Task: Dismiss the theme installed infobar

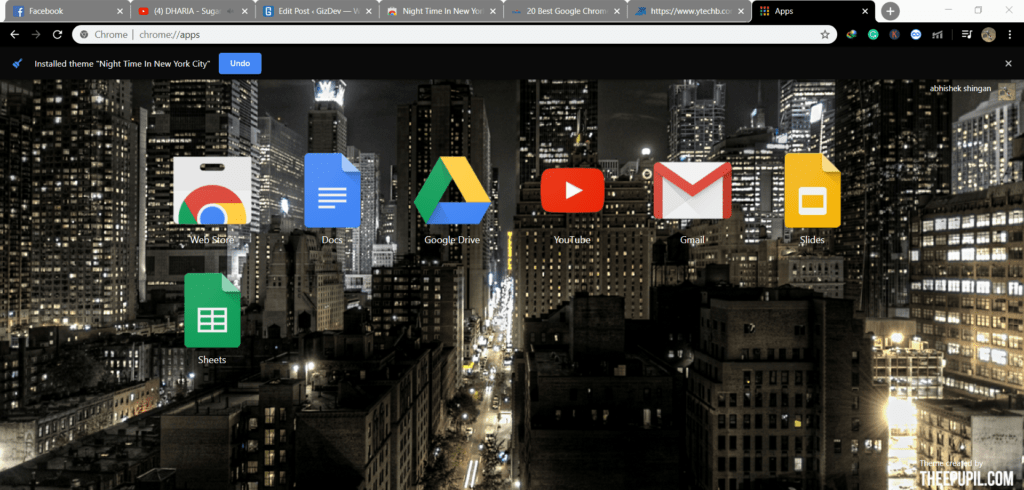Action: (1008, 63)
